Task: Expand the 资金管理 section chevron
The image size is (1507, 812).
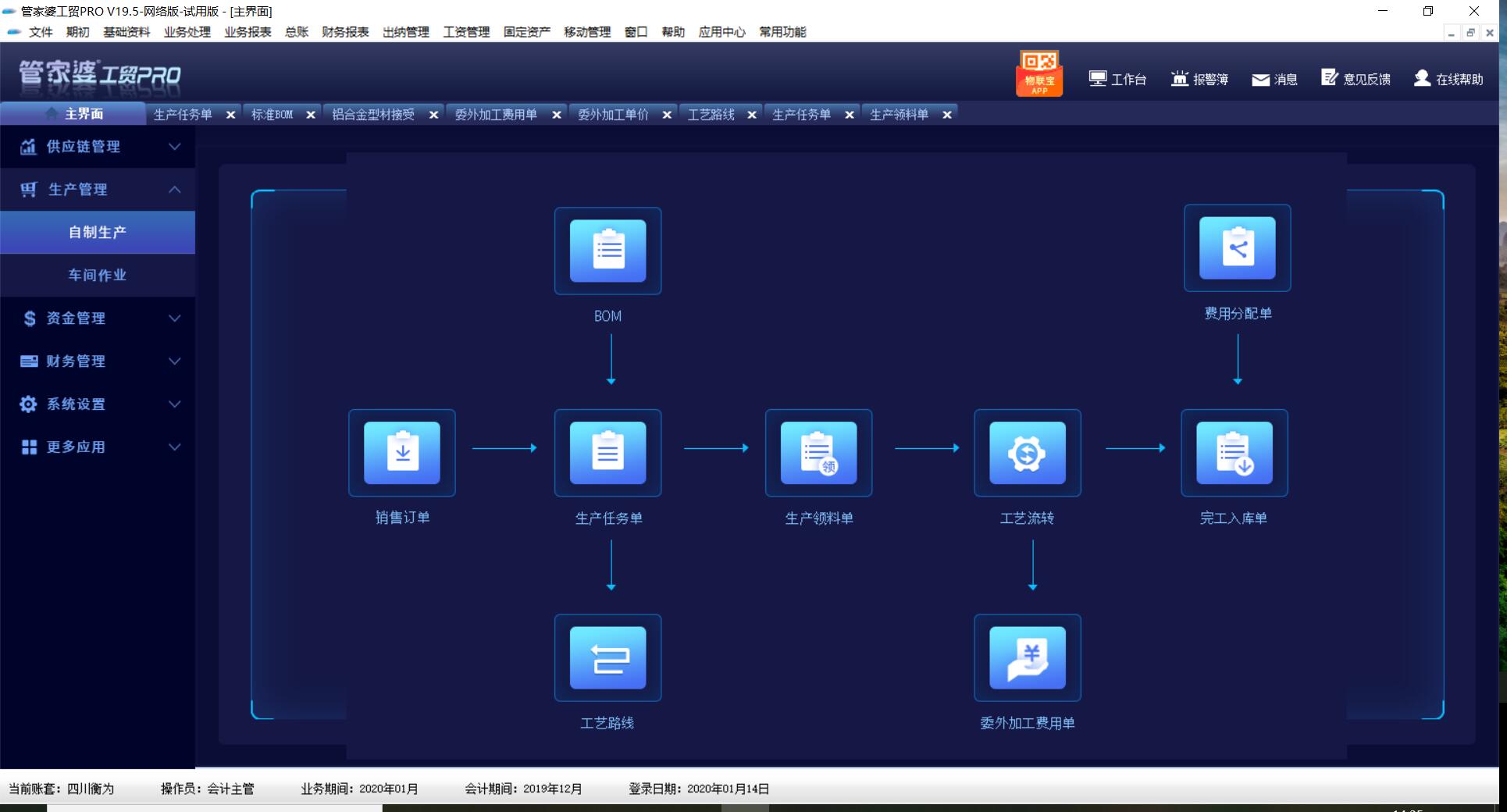Action: (175, 318)
